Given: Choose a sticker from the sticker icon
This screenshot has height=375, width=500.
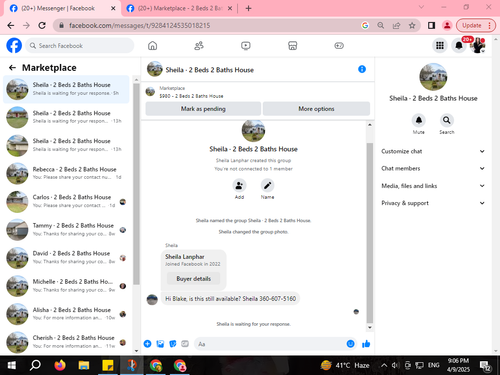Looking at the screenshot, I should (x=173, y=344).
